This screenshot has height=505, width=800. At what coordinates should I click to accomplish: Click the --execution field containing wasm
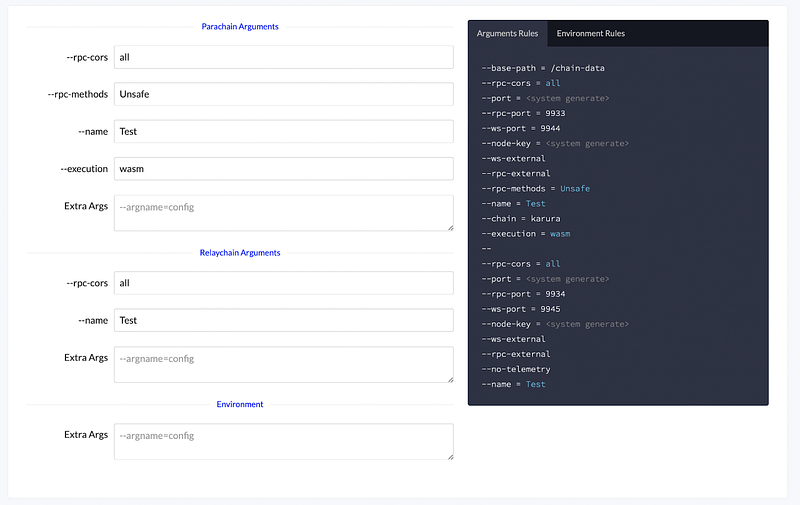pyautogui.click(x=283, y=168)
